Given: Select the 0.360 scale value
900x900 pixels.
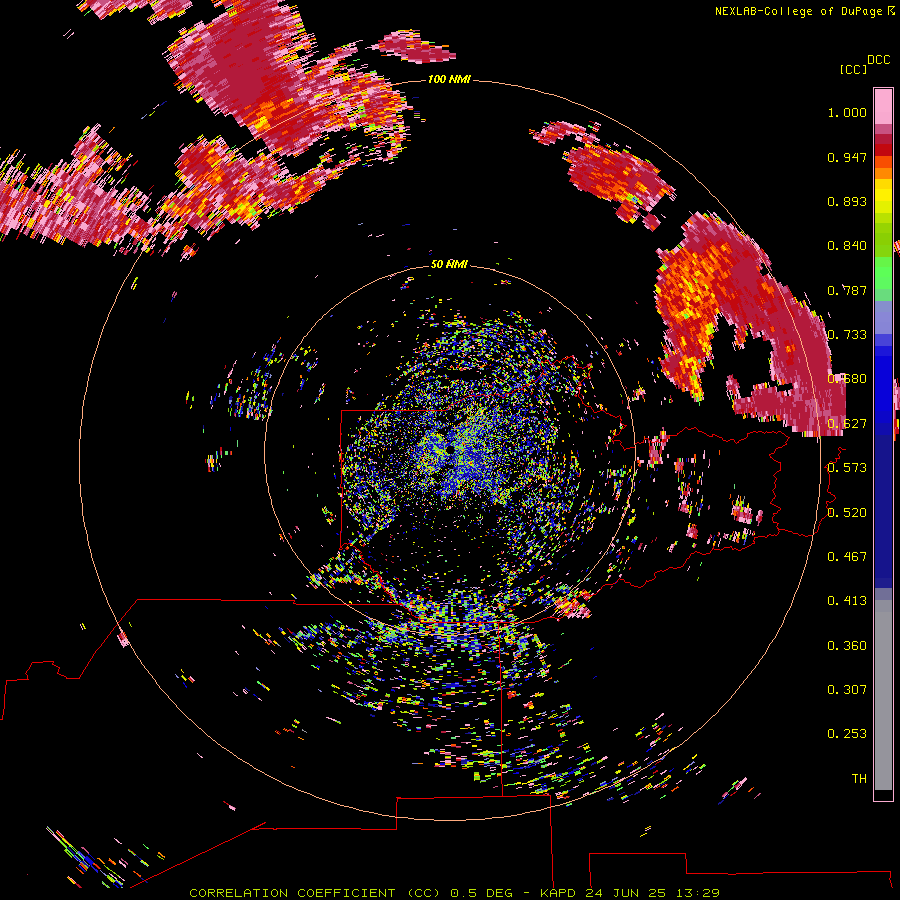Looking at the screenshot, I should (x=847, y=646).
